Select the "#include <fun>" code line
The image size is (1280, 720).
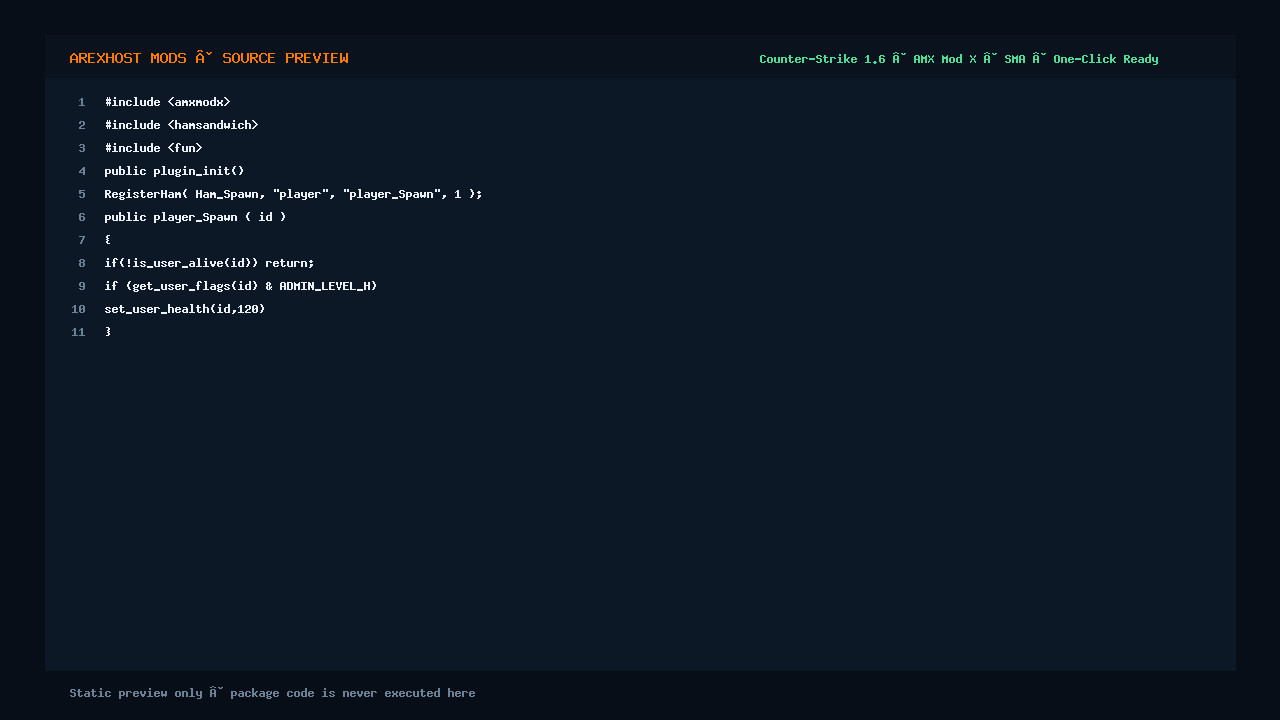tap(153, 148)
